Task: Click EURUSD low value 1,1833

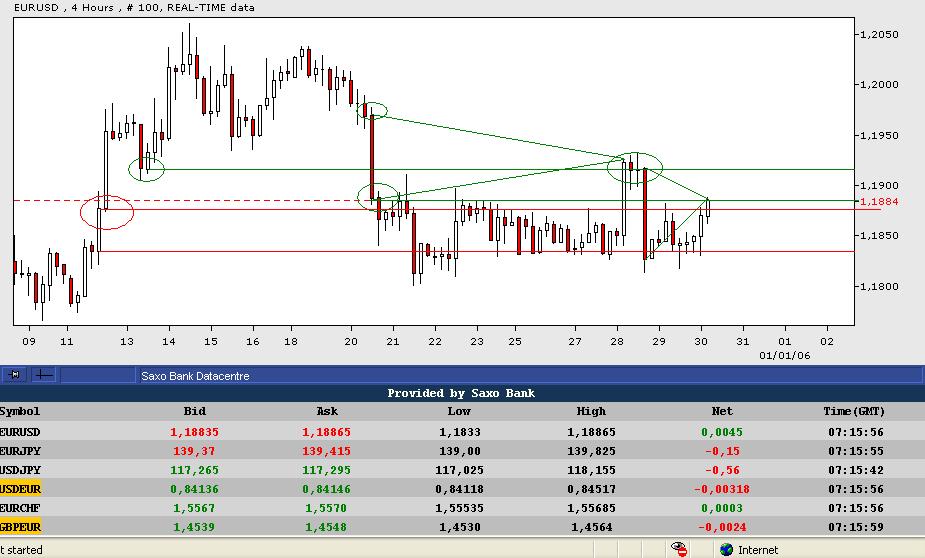Action: pos(460,432)
